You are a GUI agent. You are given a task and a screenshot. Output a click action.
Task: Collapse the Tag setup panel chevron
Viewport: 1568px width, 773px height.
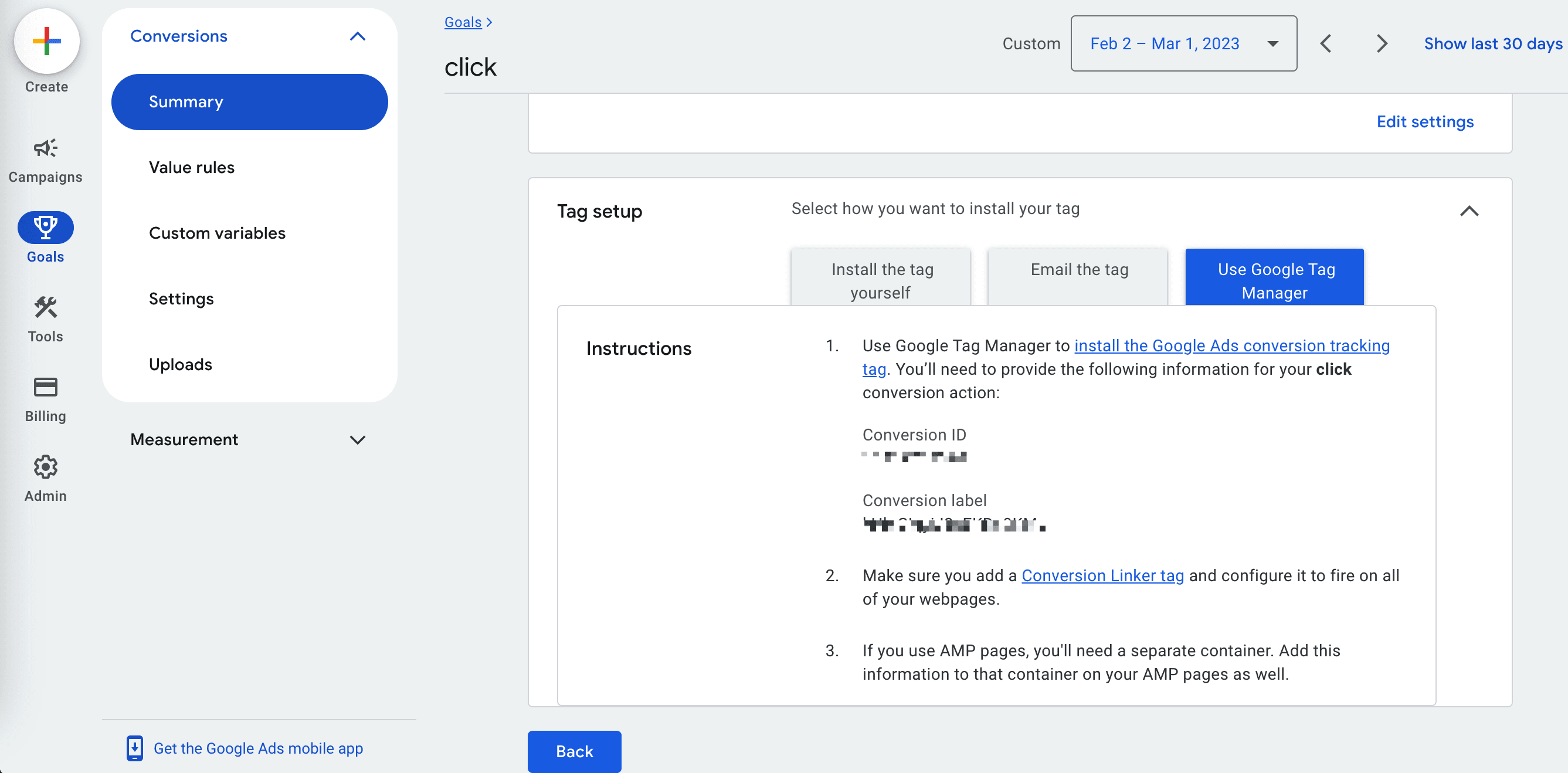(1469, 211)
